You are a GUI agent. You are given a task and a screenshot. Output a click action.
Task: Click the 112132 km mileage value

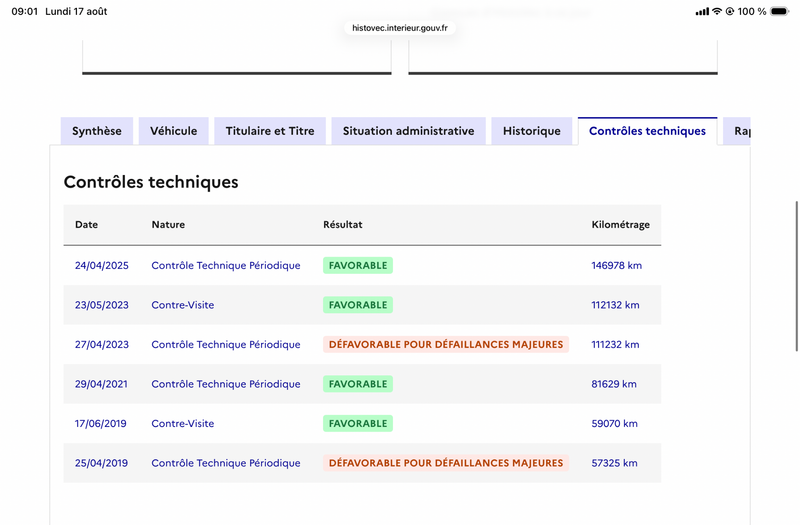coord(615,305)
